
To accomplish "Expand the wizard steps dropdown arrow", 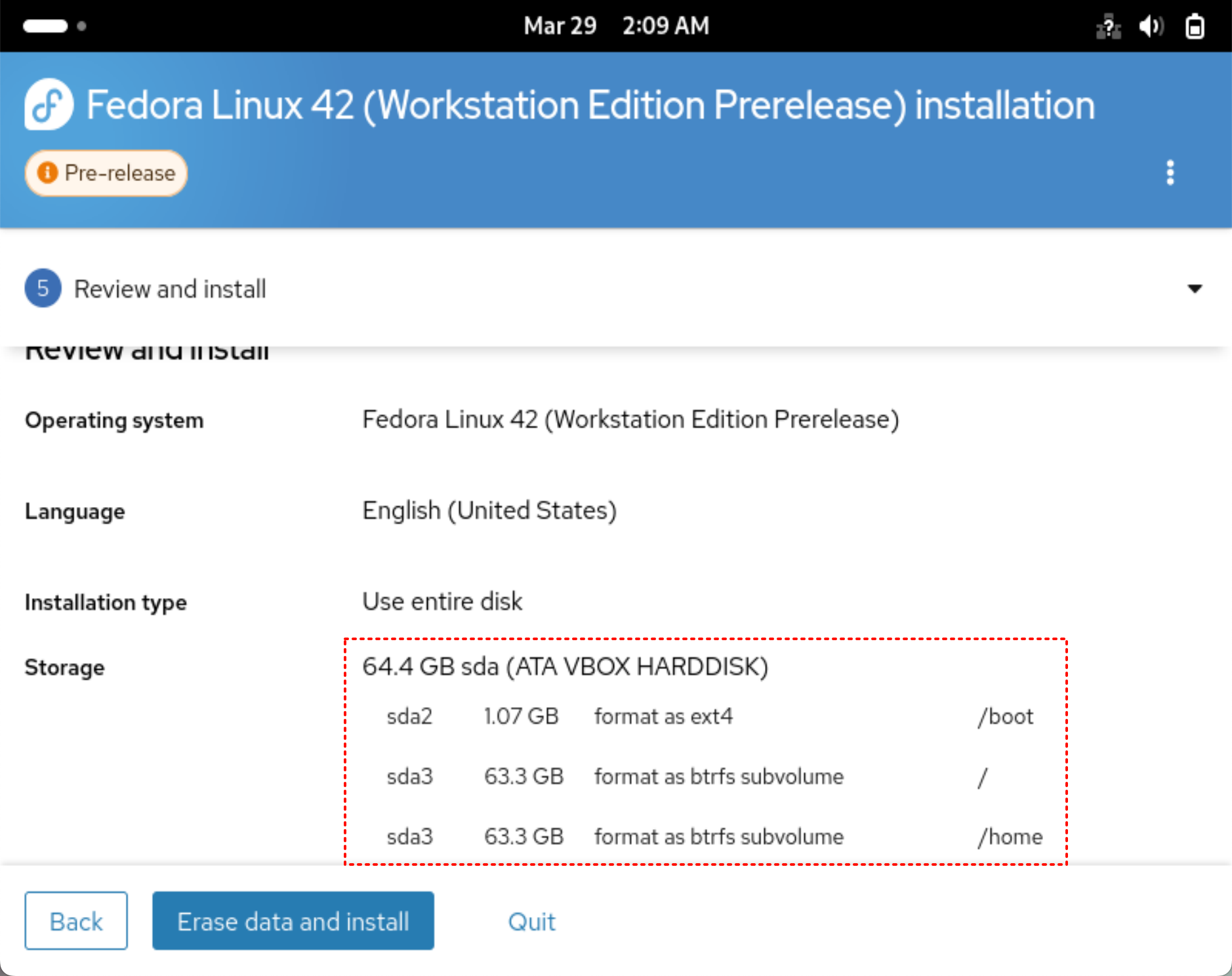I will (x=1195, y=289).
